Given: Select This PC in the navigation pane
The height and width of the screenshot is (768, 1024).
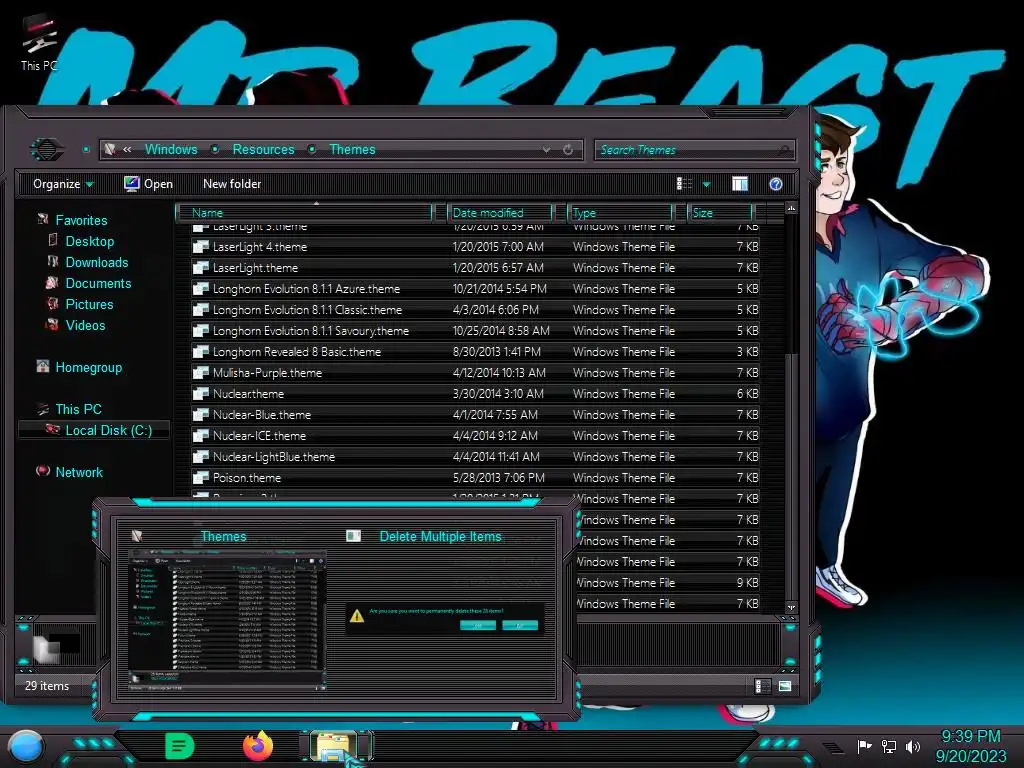Looking at the screenshot, I should (78, 409).
